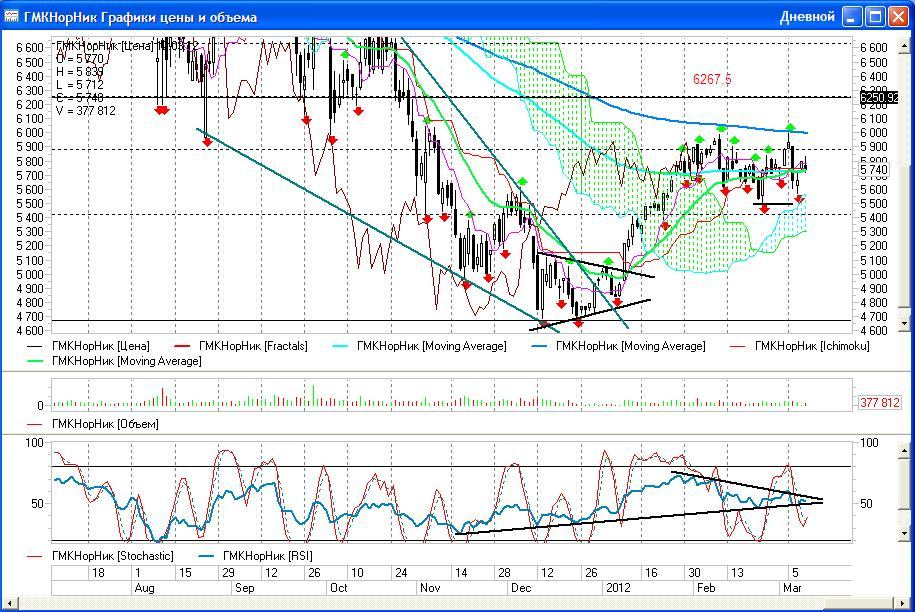Screen dimensions: 915x612
Task: Click the Aug month label on time axis
Action: pyautogui.click(x=144, y=587)
